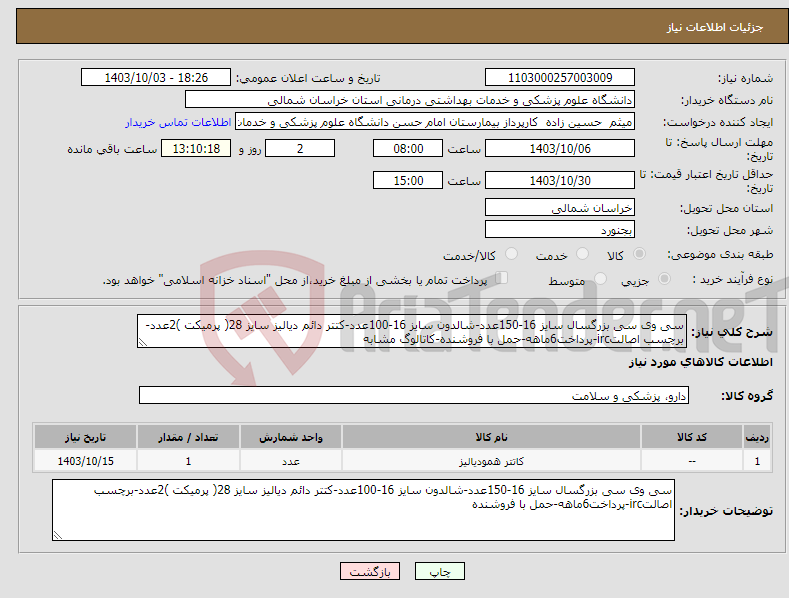Click the response deadline date 1403/10/06

coord(560,148)
